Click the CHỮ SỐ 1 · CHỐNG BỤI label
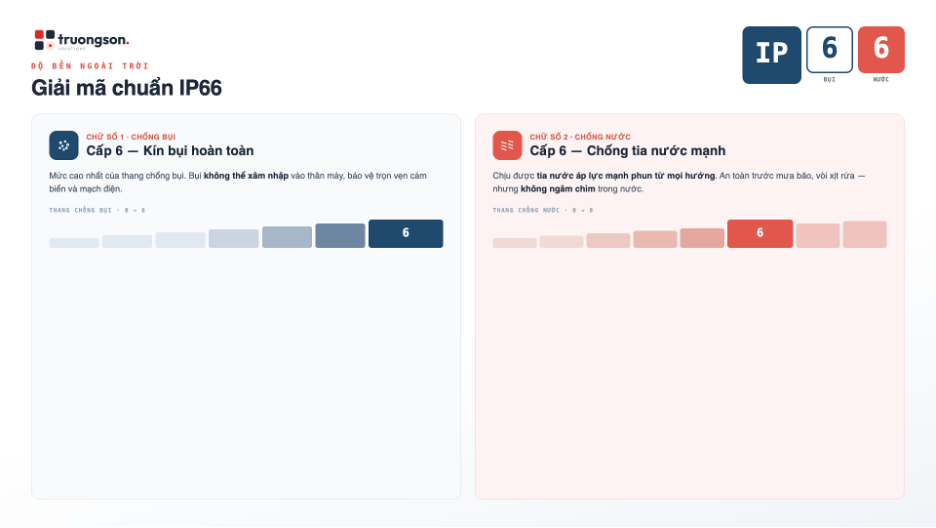This screenshot has height=528, width=936. [131, 137]
